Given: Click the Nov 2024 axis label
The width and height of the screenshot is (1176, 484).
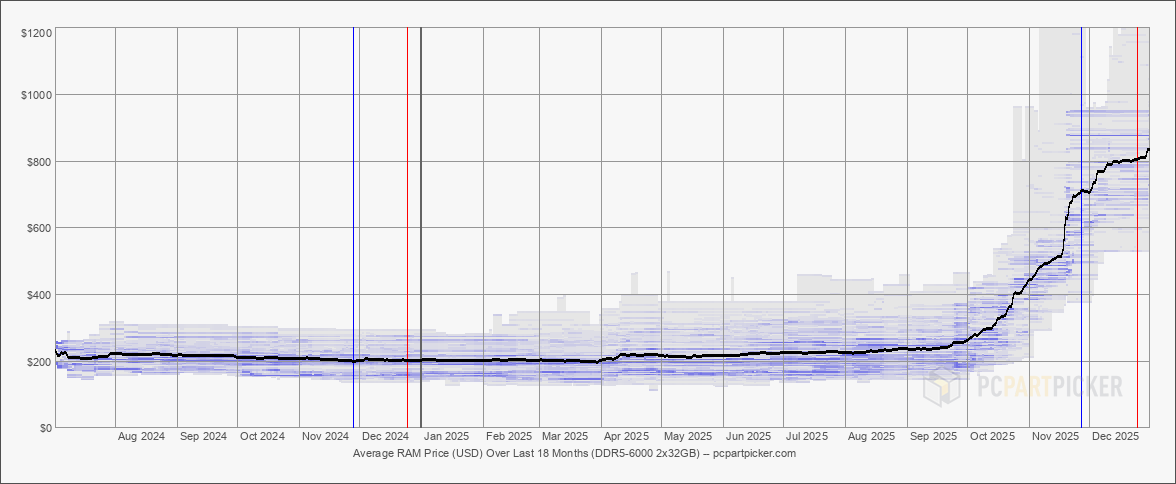Looking at the screenshot, I should (x=328, y=436).
